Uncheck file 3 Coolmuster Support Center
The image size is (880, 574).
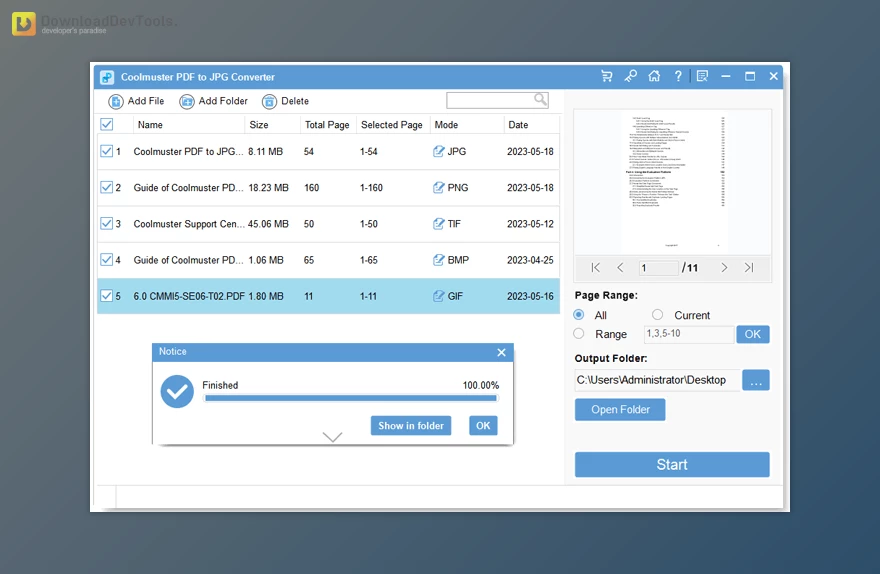coord(107,224)
